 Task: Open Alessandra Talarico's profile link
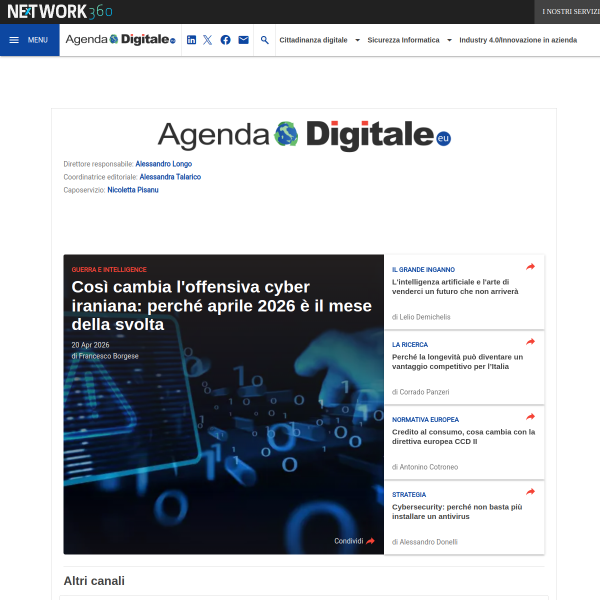170,177
